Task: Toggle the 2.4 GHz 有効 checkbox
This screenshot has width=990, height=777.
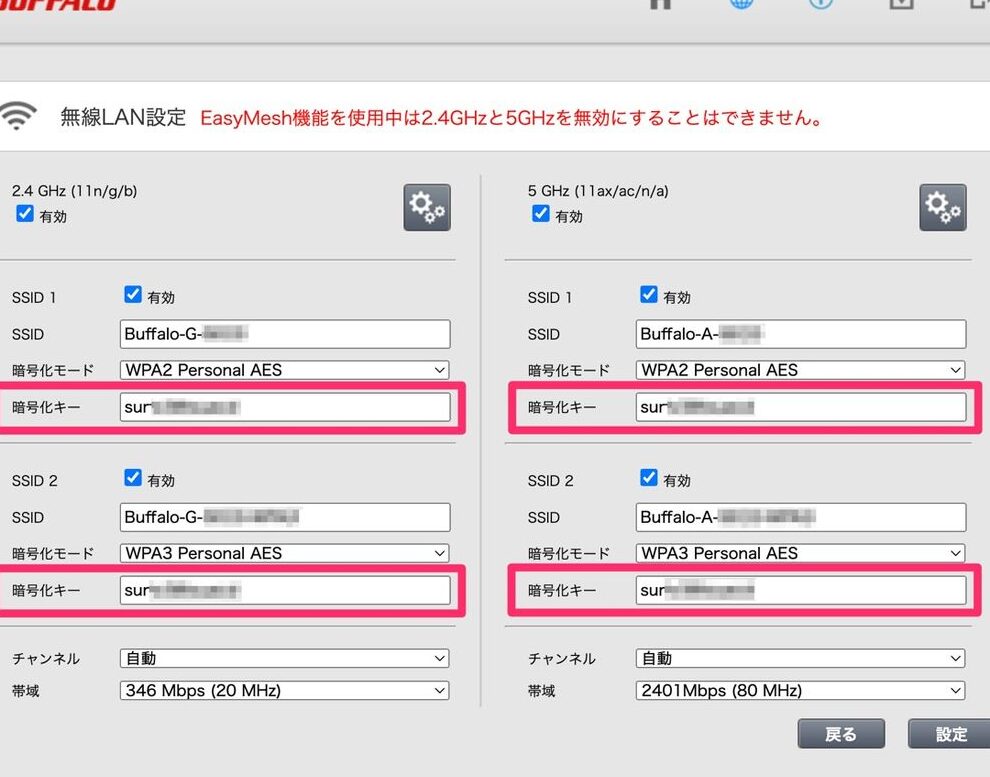Action: click(x=26, y=214)
